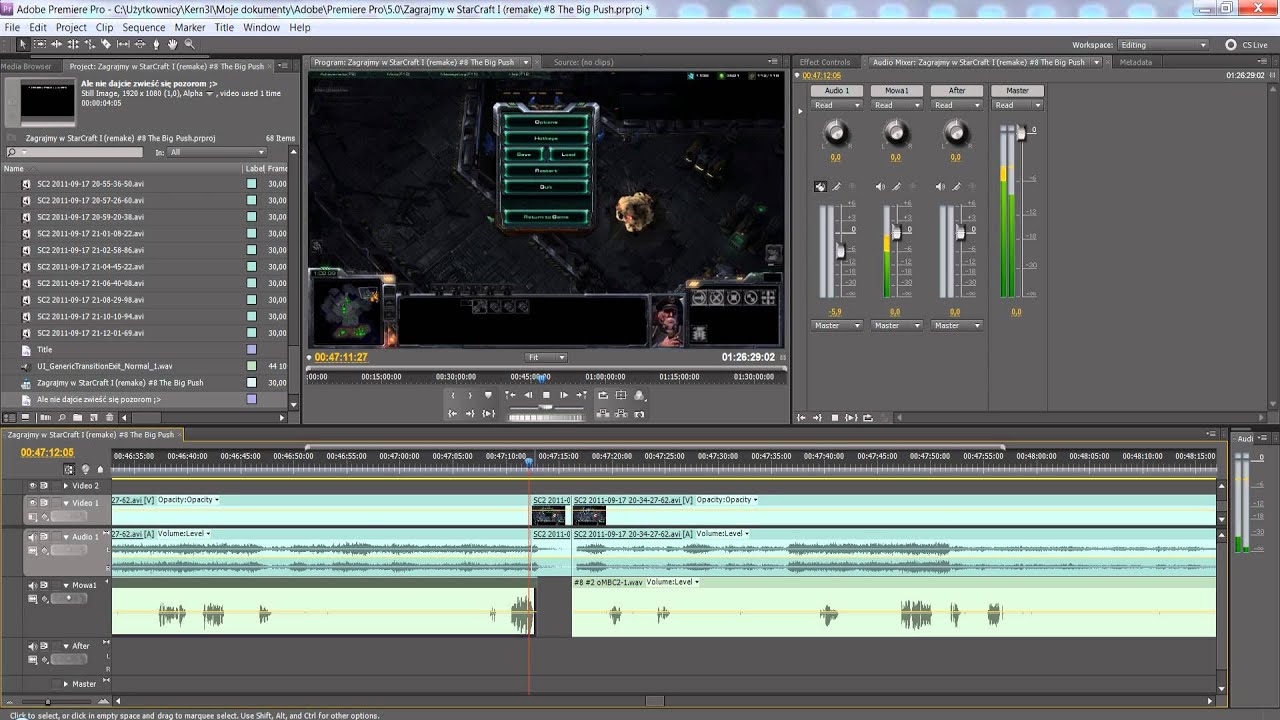Click the Audio 1 pan knob

click(x=836, y=132)
